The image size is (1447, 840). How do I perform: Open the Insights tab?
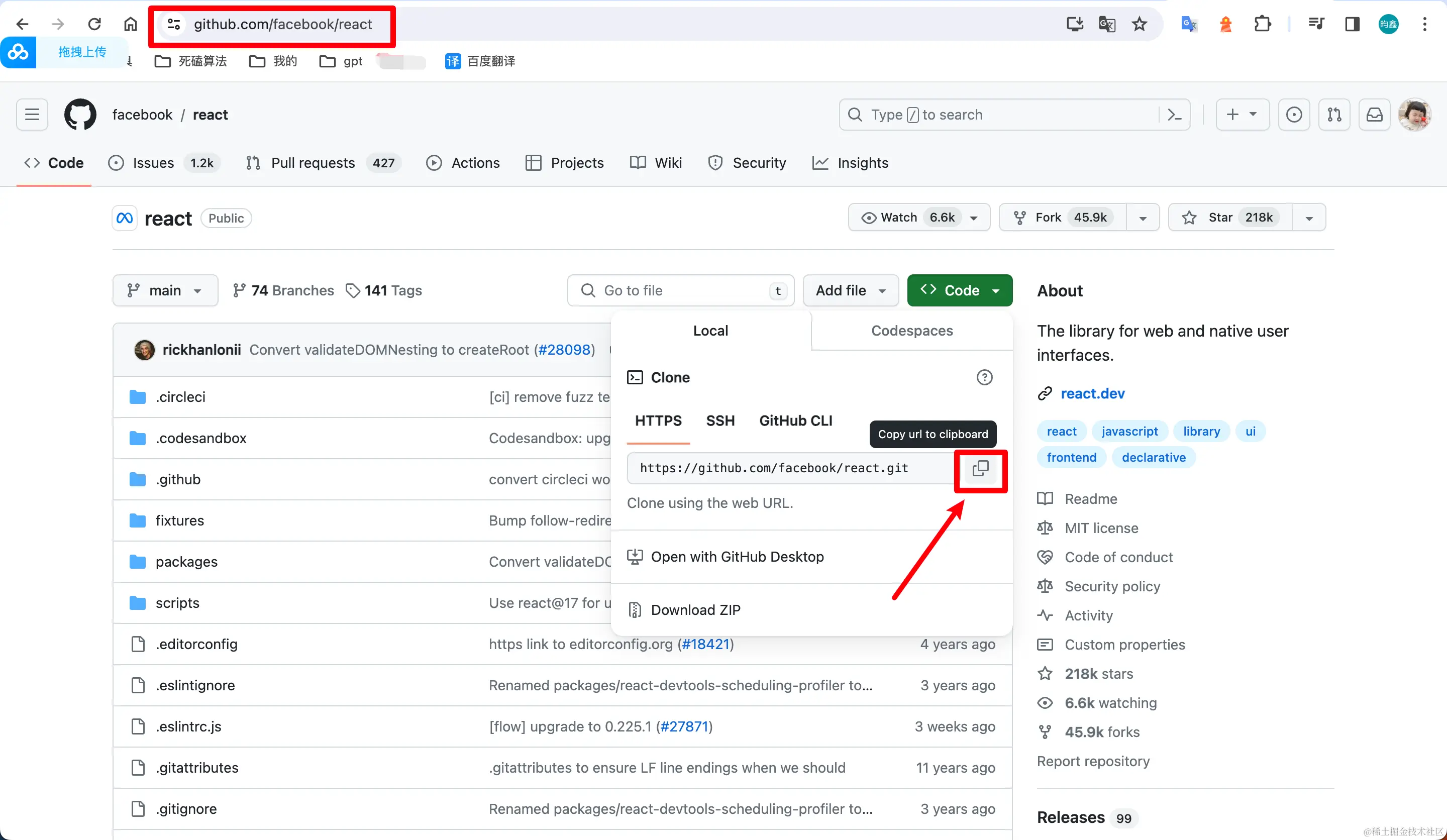pos(850,163)
